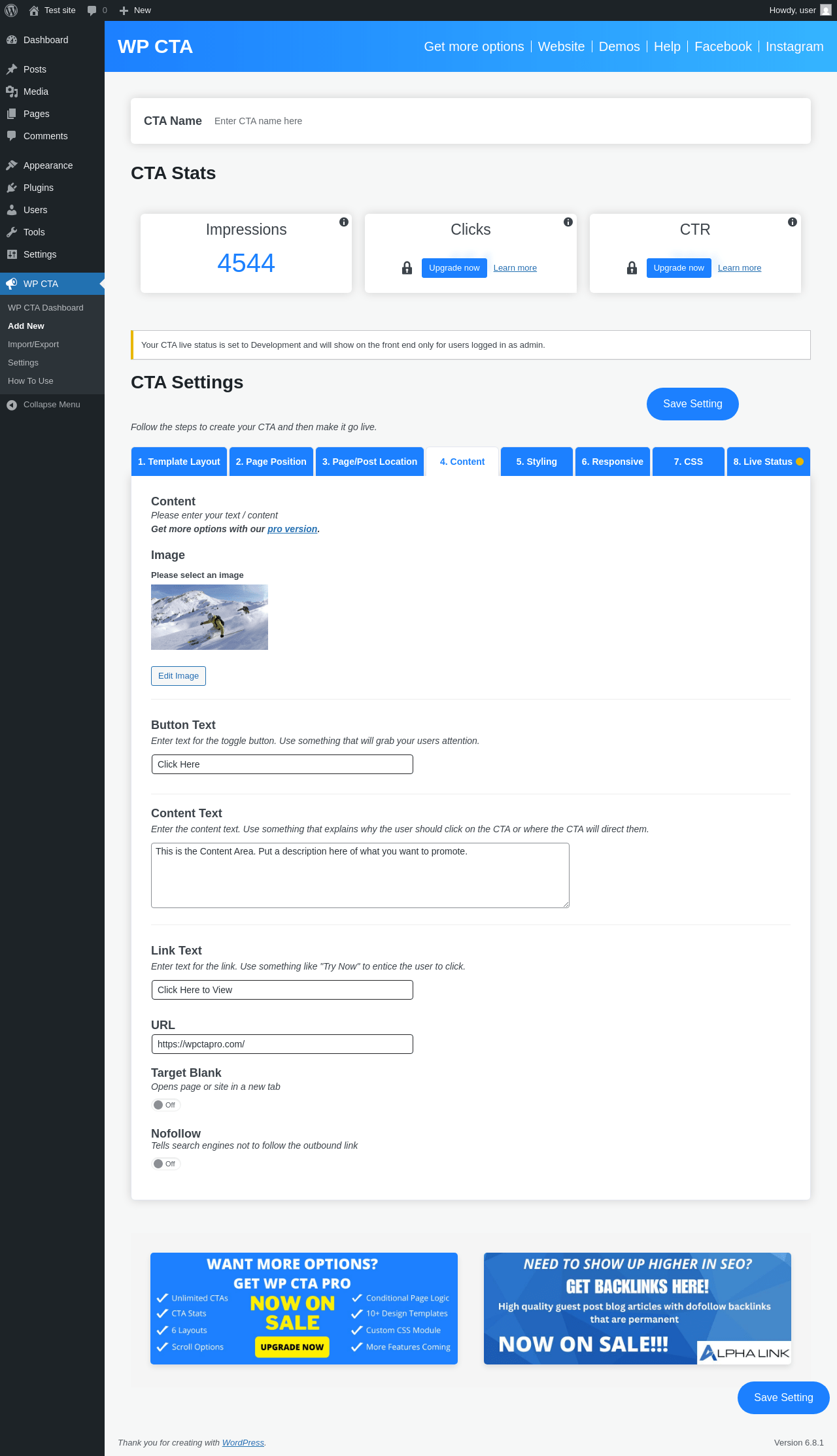Click the WP CTA megaphone icon

[12, 284]
